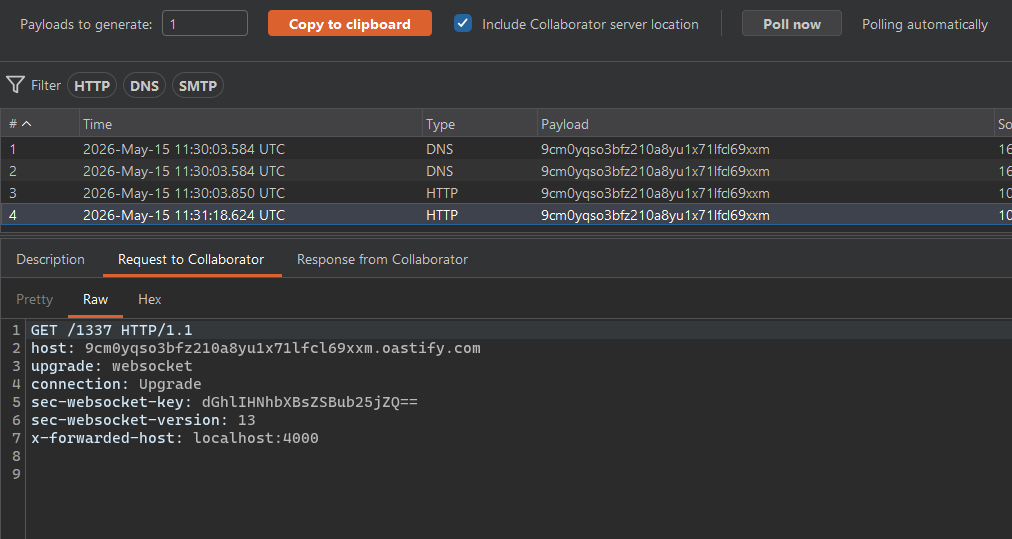Click the Poll now button
Screen dimensions: 1012x539
792,24
